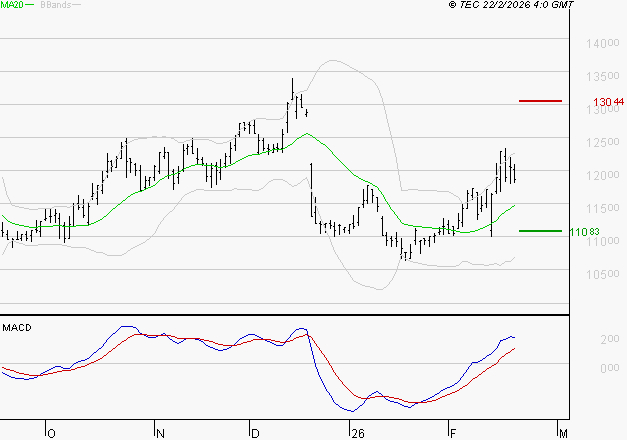
Task: Click the green support level line
Action: coord(540,231)
